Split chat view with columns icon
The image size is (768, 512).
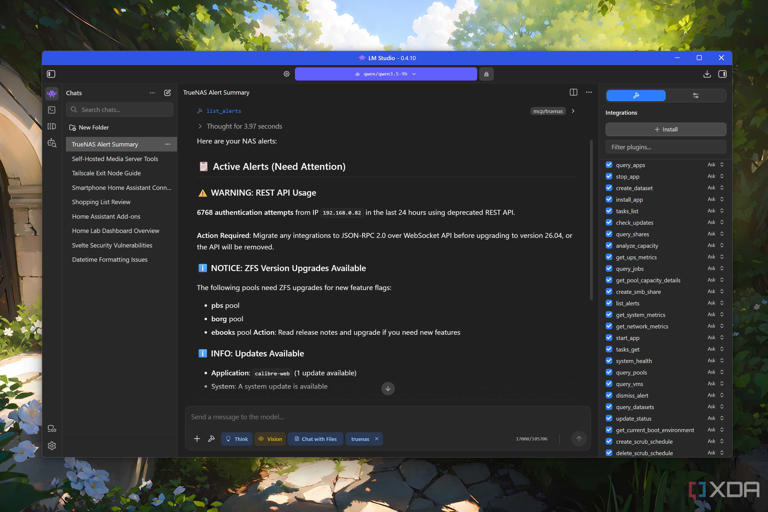(x=574, y=92)
